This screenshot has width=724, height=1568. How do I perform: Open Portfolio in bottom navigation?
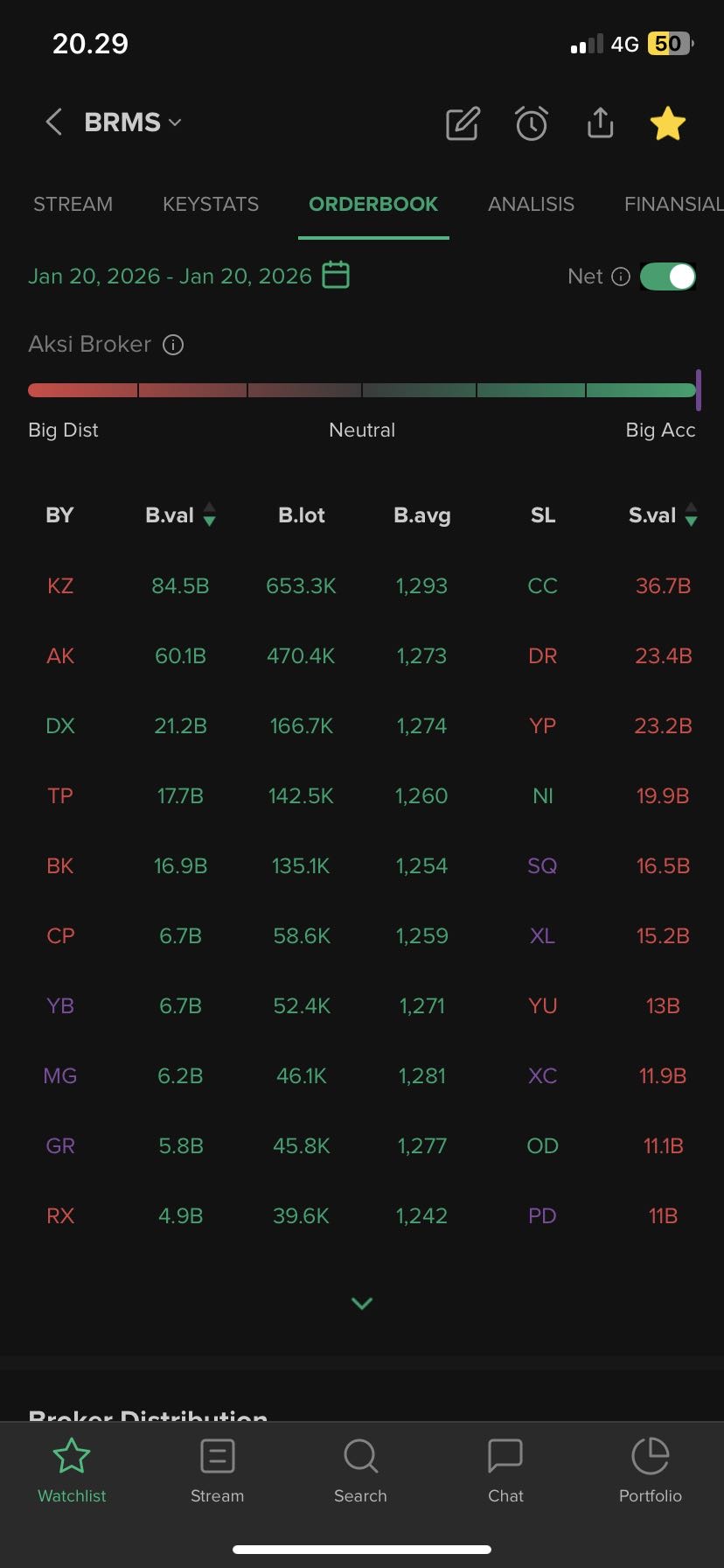click(x=650, y=1470)
